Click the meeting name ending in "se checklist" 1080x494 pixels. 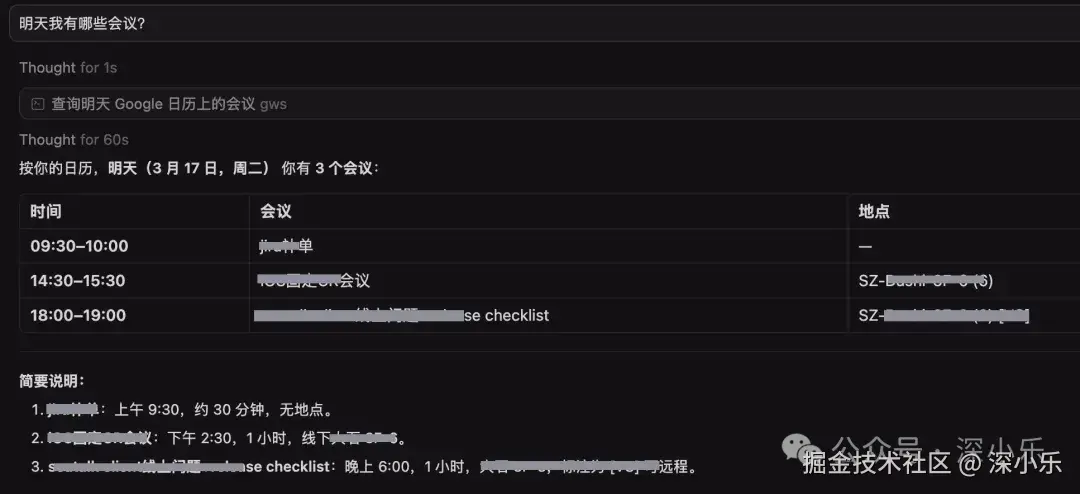click(x=402, y=316)
